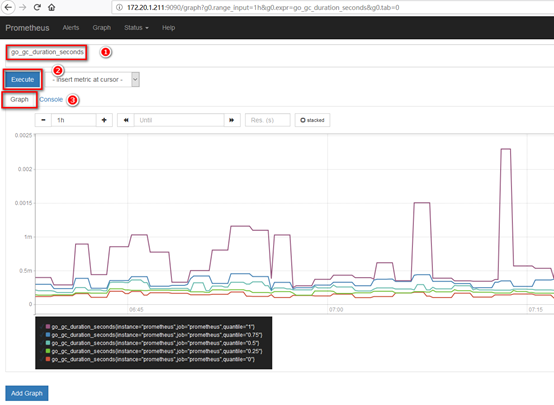
Task: Advance end time with double-right arrows
Action: click(232, 120)
